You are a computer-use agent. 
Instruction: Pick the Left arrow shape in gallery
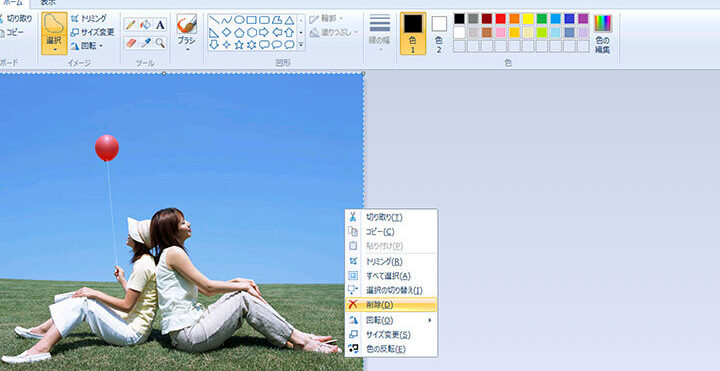point(276,33)
